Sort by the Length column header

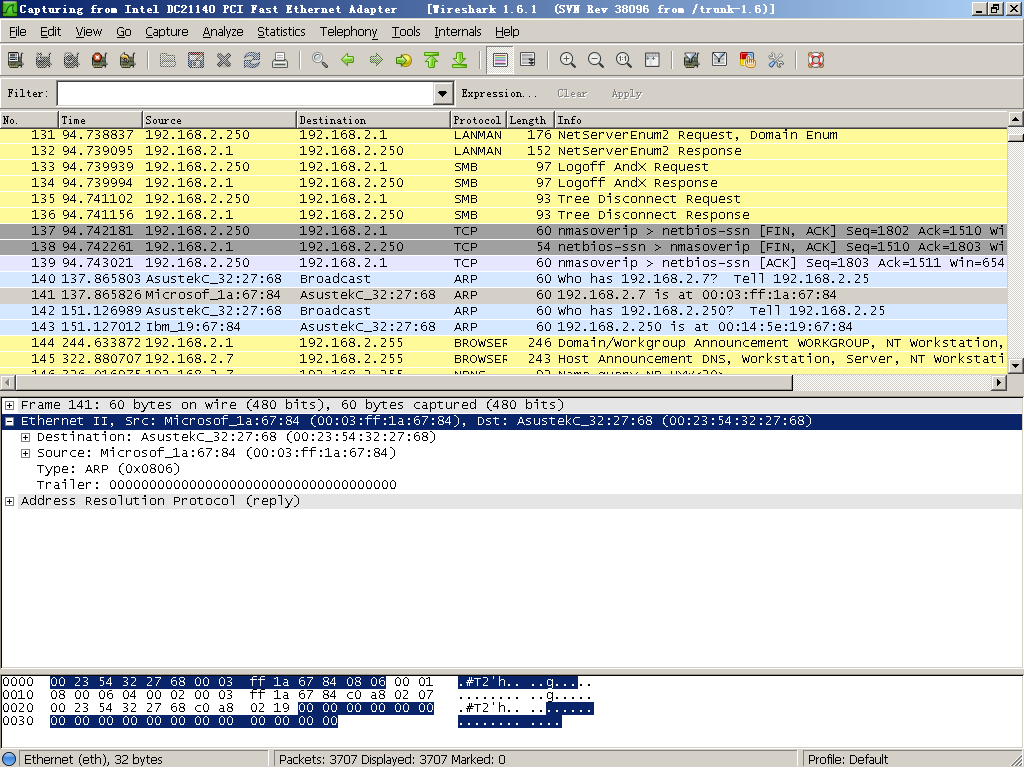[530, 120]
